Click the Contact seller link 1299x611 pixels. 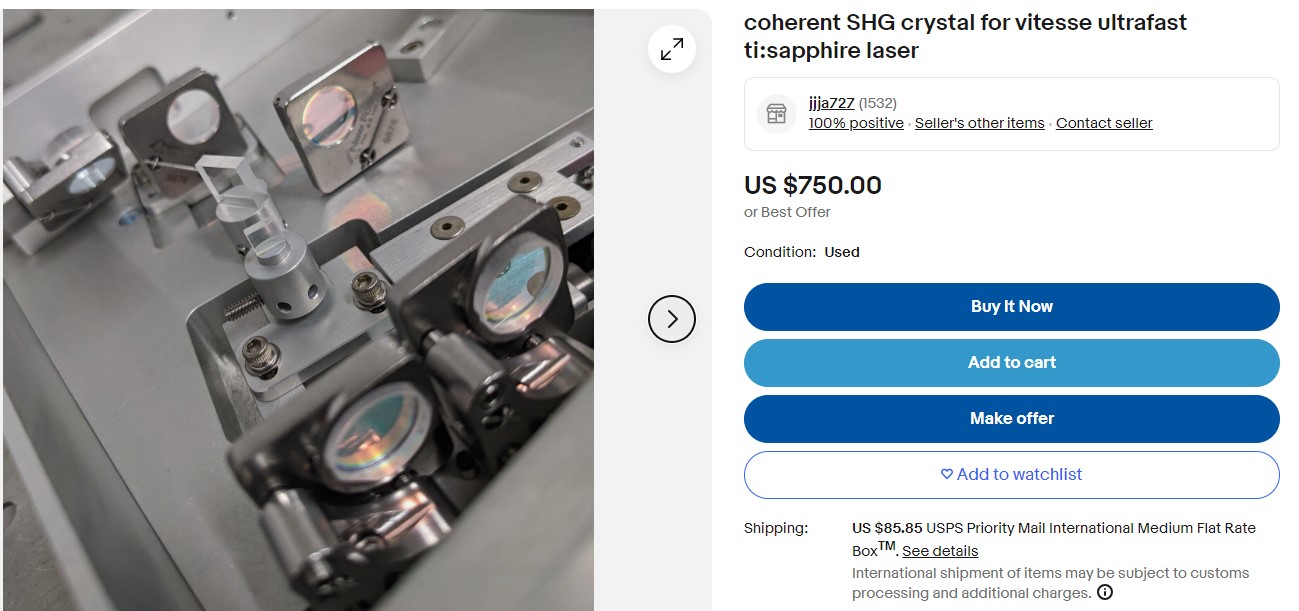click(1104, 123)
